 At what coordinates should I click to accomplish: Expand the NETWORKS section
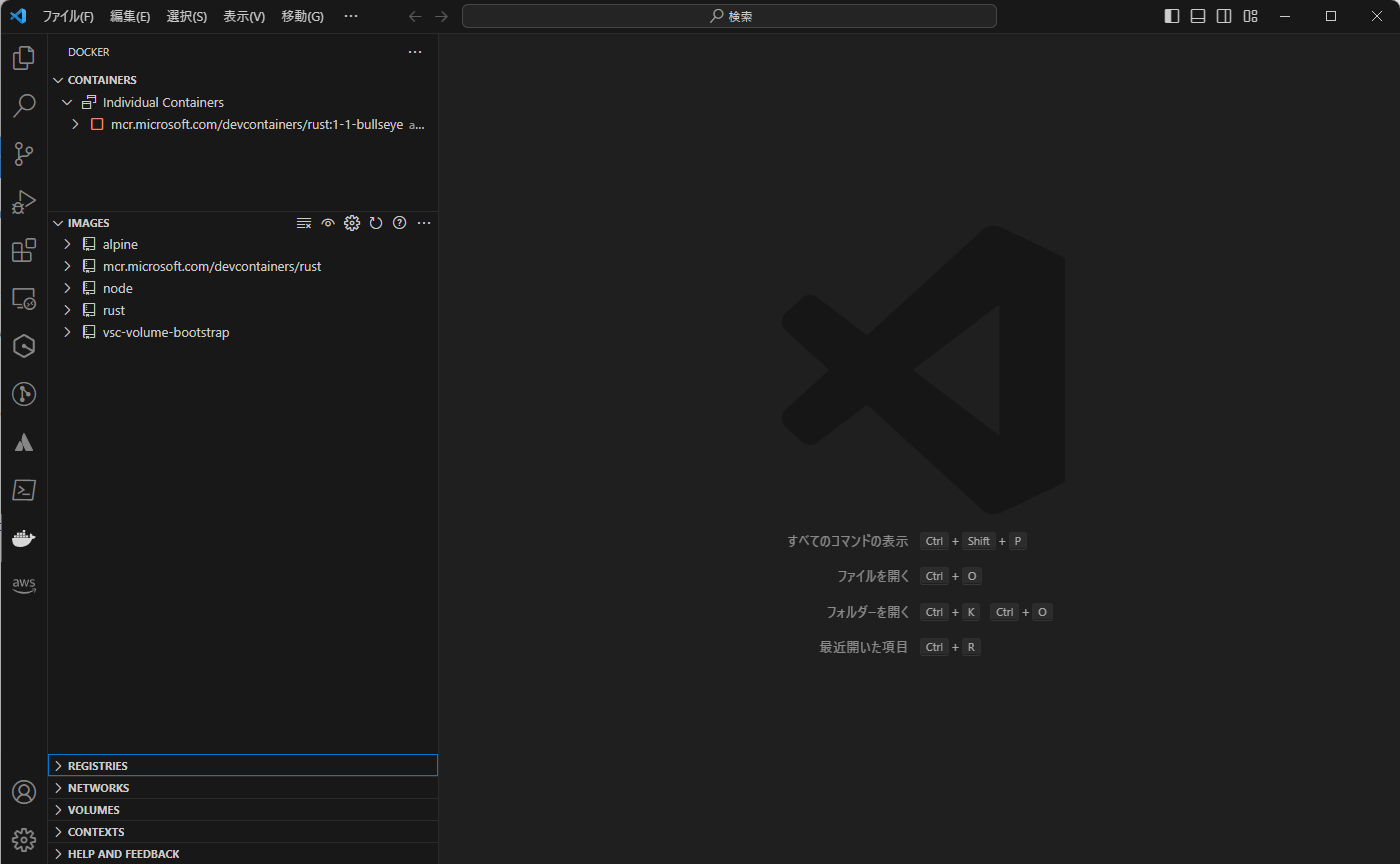click(x=243, y=788)
